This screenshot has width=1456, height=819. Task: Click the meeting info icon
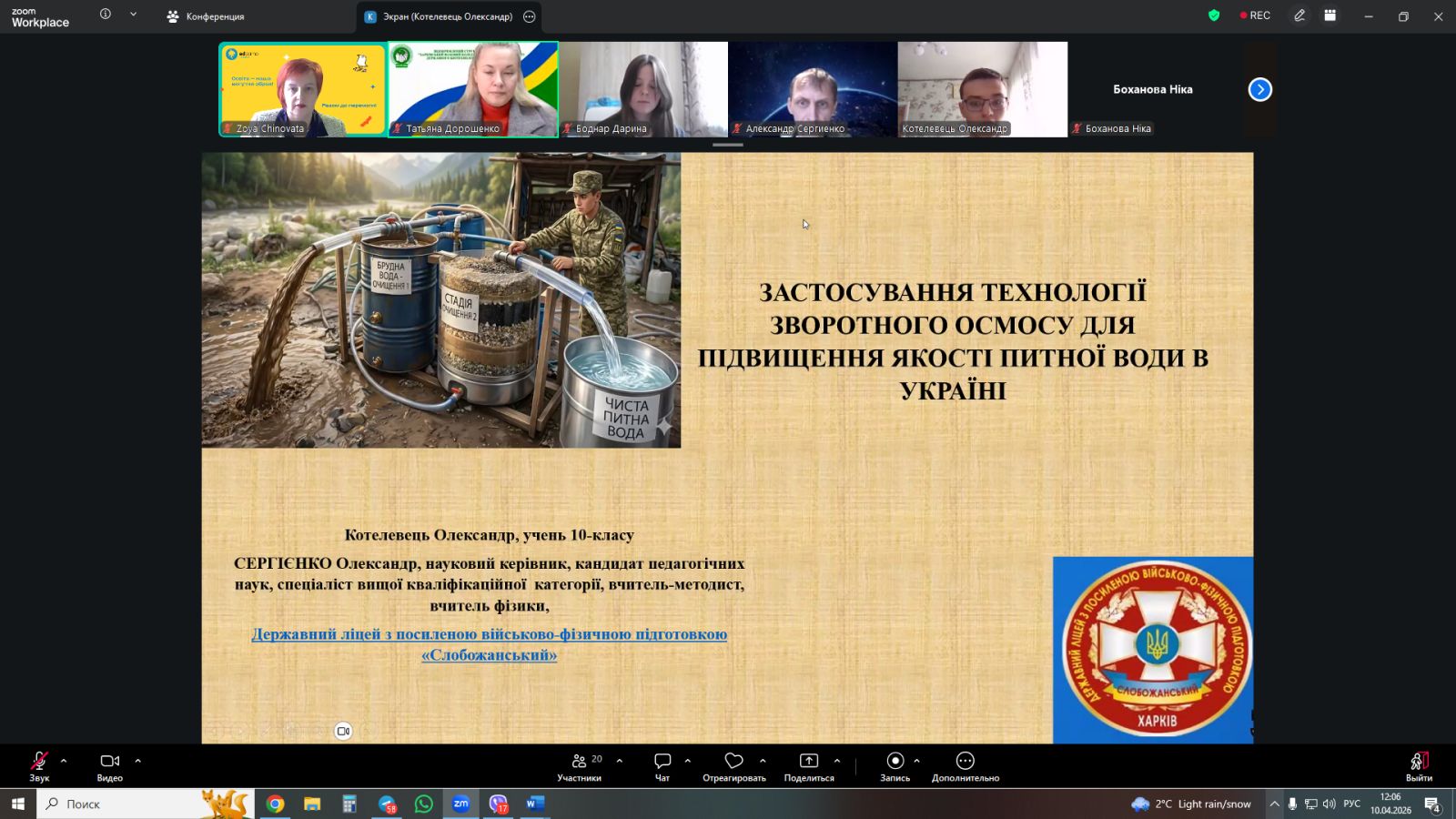pyautogui.click(x=106, y=15)
